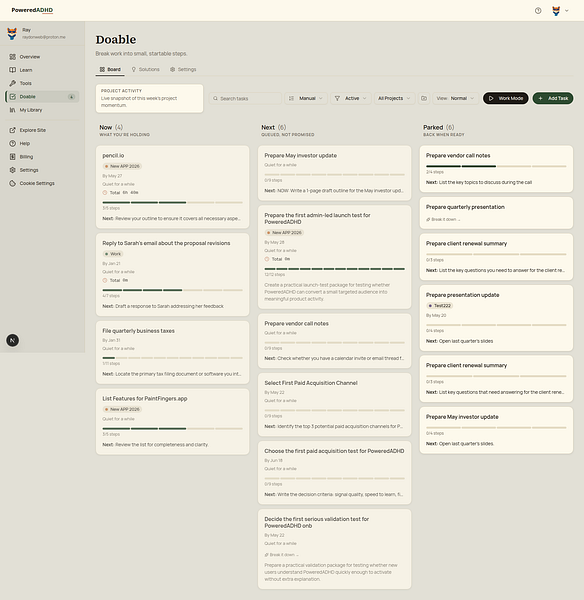This screenshot has height=600, width=584.
Task: Open Prepare quarterly presentation task
Action: (465, 207)
